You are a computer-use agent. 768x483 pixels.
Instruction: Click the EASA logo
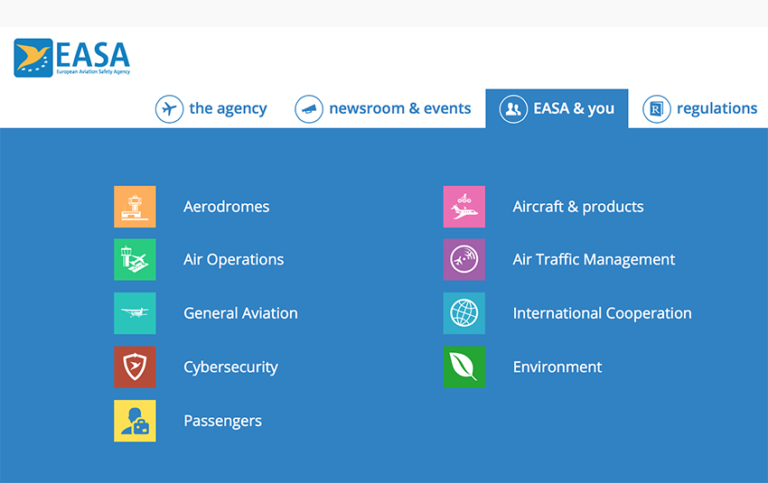point(72,58)
